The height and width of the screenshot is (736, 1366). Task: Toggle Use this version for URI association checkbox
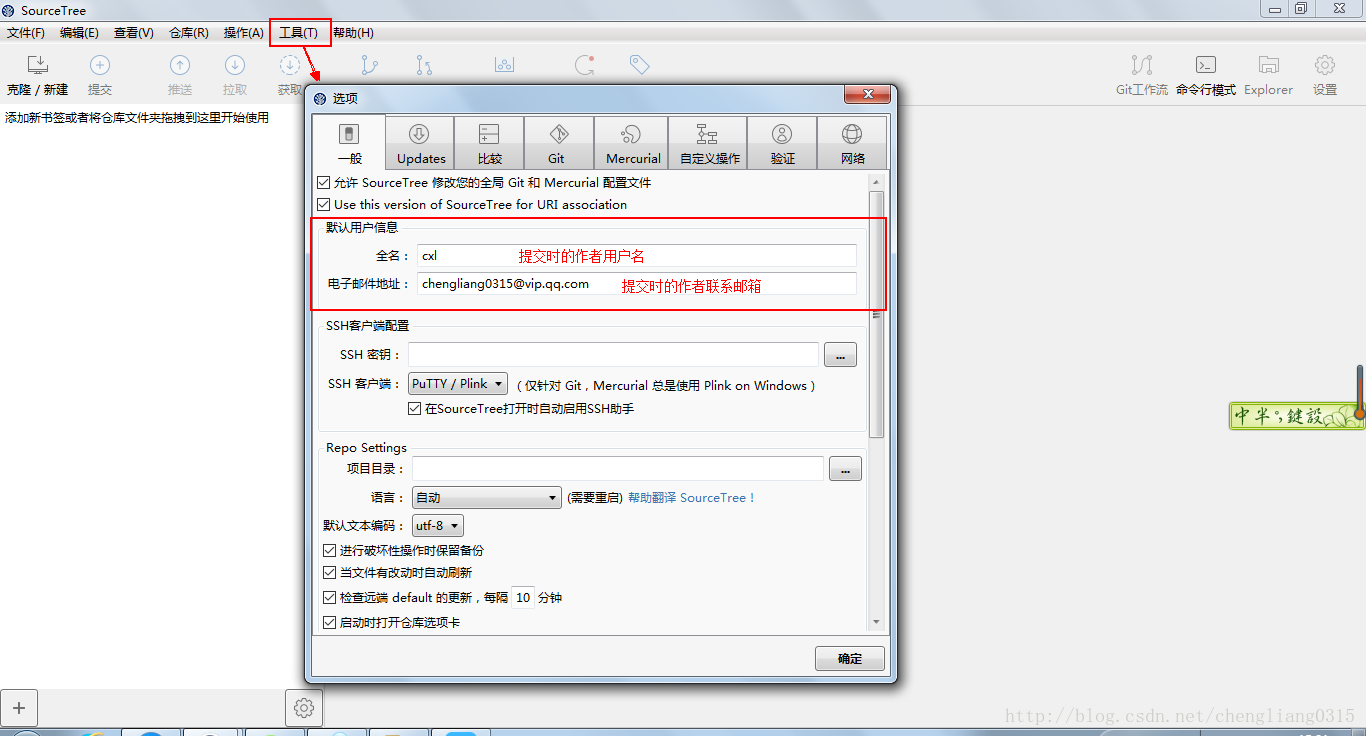[x=323, y=205]
